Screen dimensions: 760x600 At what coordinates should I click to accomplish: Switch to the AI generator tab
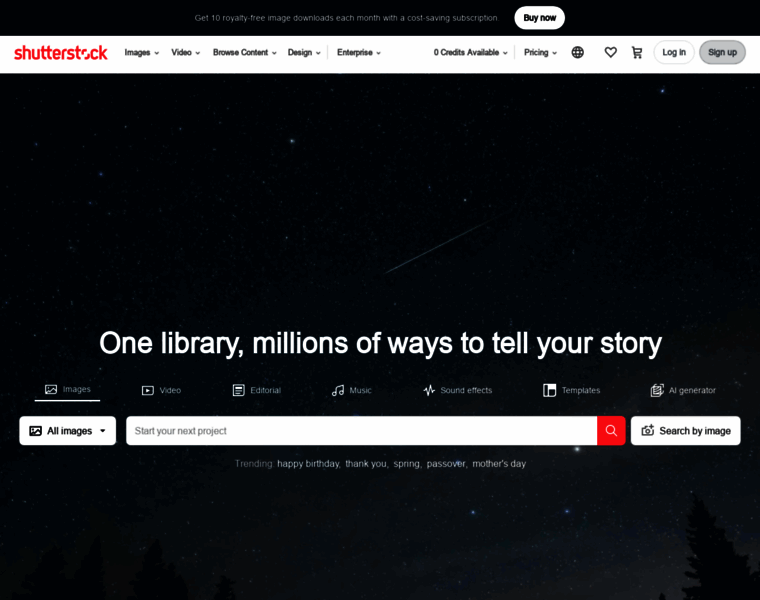tap(683, 390)
